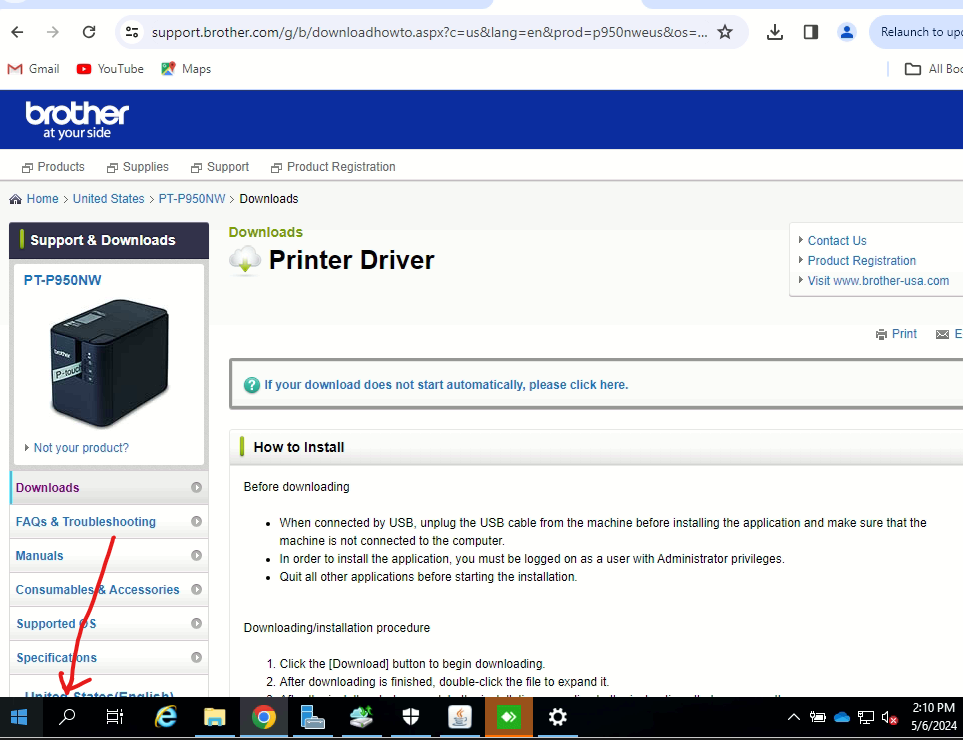This screenshot has height=740, width=963.
Task: Click the OneDrive cloud tray icon
Action: [842, 717]
